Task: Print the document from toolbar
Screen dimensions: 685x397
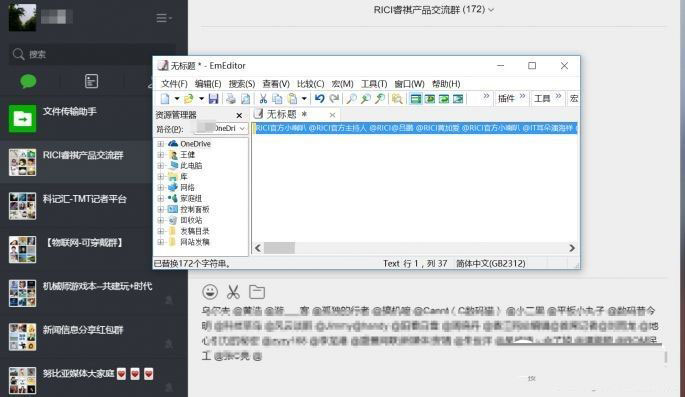Action: coord(231,99)
